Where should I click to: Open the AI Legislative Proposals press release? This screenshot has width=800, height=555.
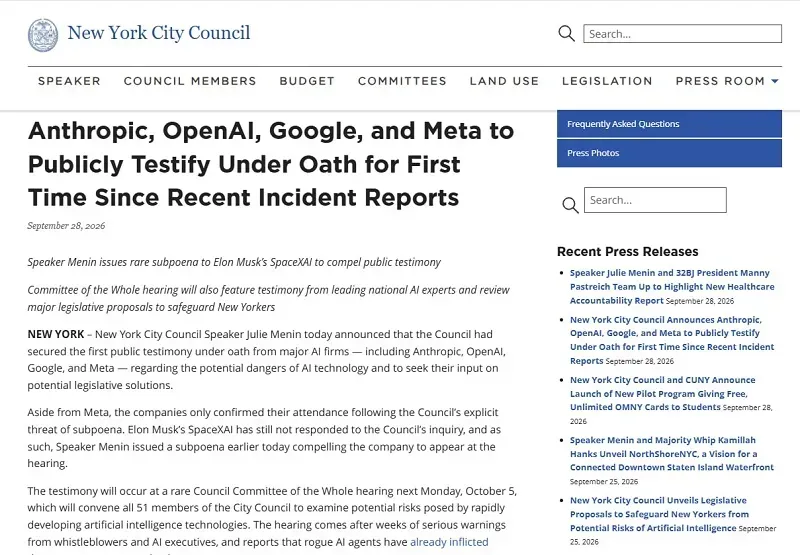659,514
